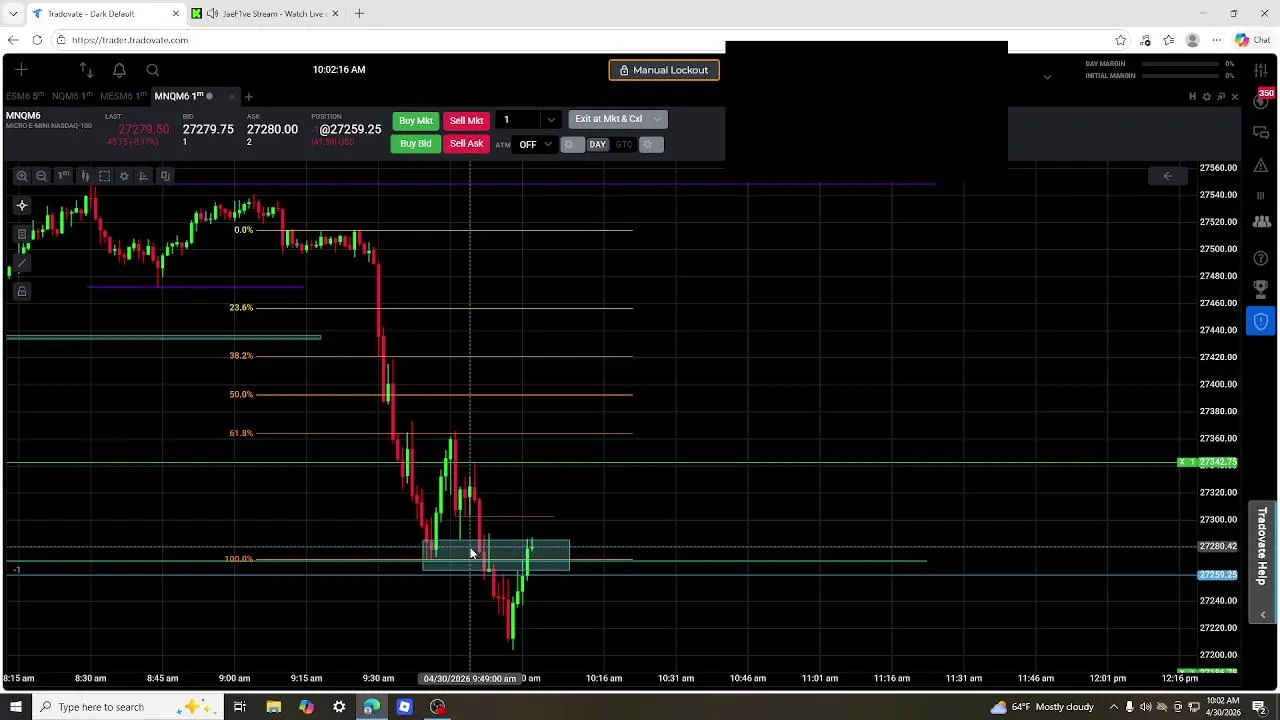
Task: Add a new chart tab
Action: coord(249,97)
